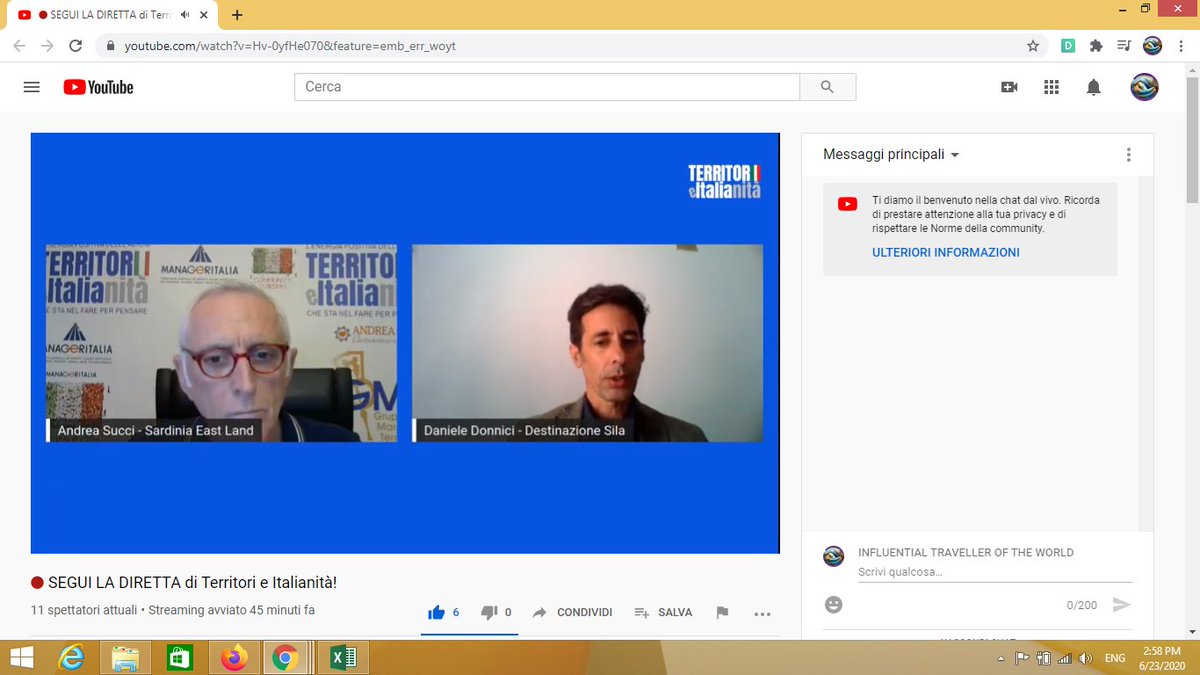Dislike the live stream video

pyautogui.click(x=496, y=612)
